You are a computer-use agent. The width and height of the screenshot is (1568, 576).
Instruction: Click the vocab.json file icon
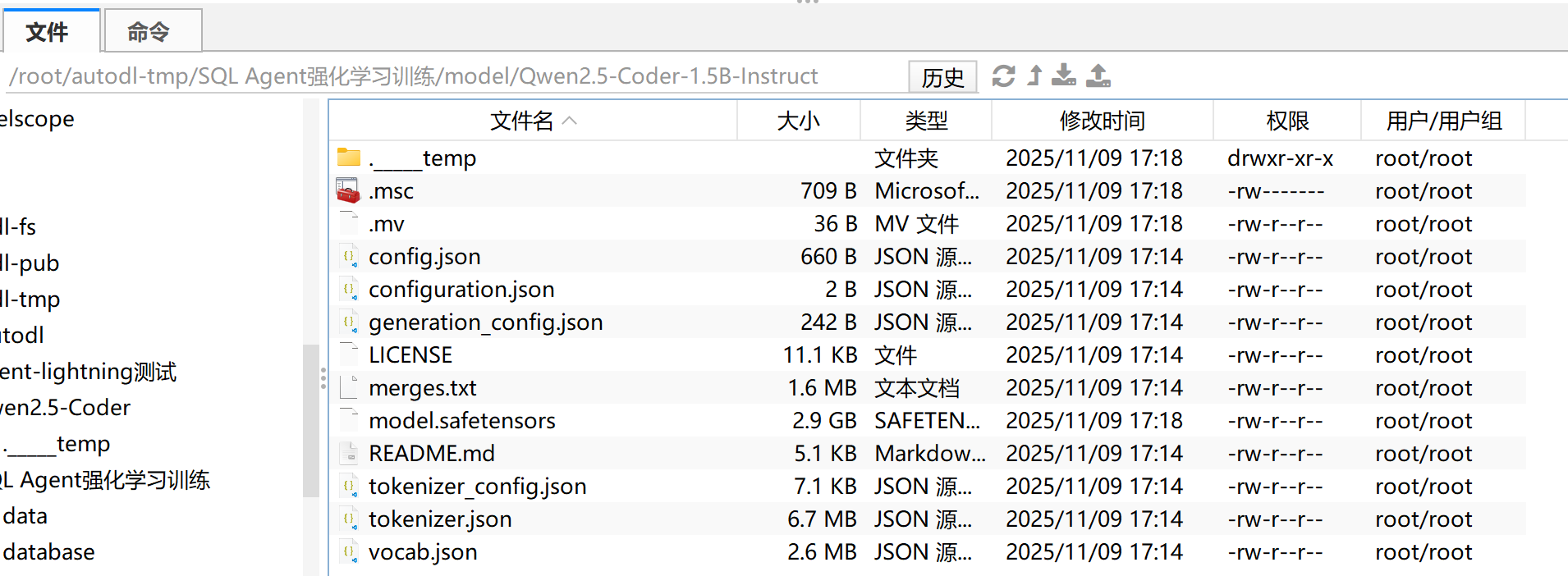pyautogui.click(x=350, y=551)
